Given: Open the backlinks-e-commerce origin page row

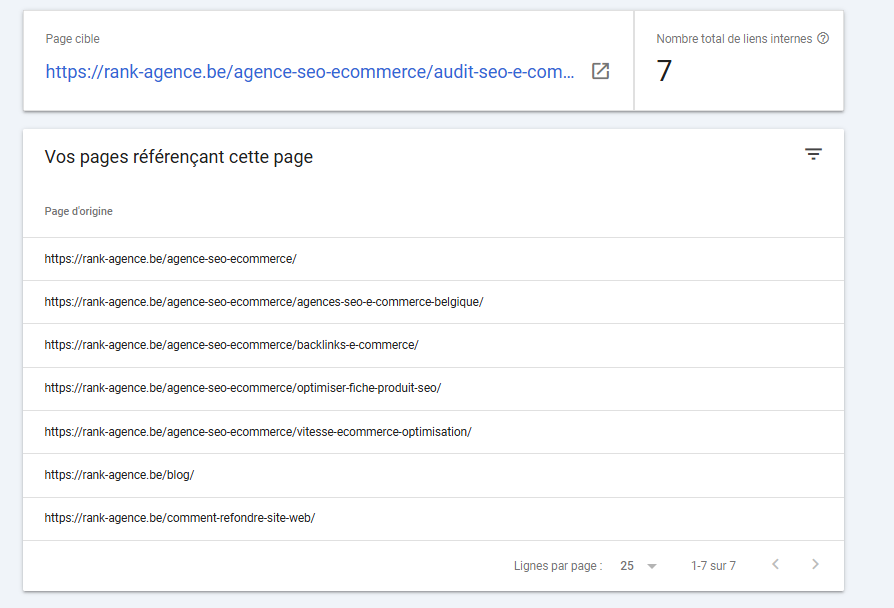Looking at the screenshot, I should point(231,345).
